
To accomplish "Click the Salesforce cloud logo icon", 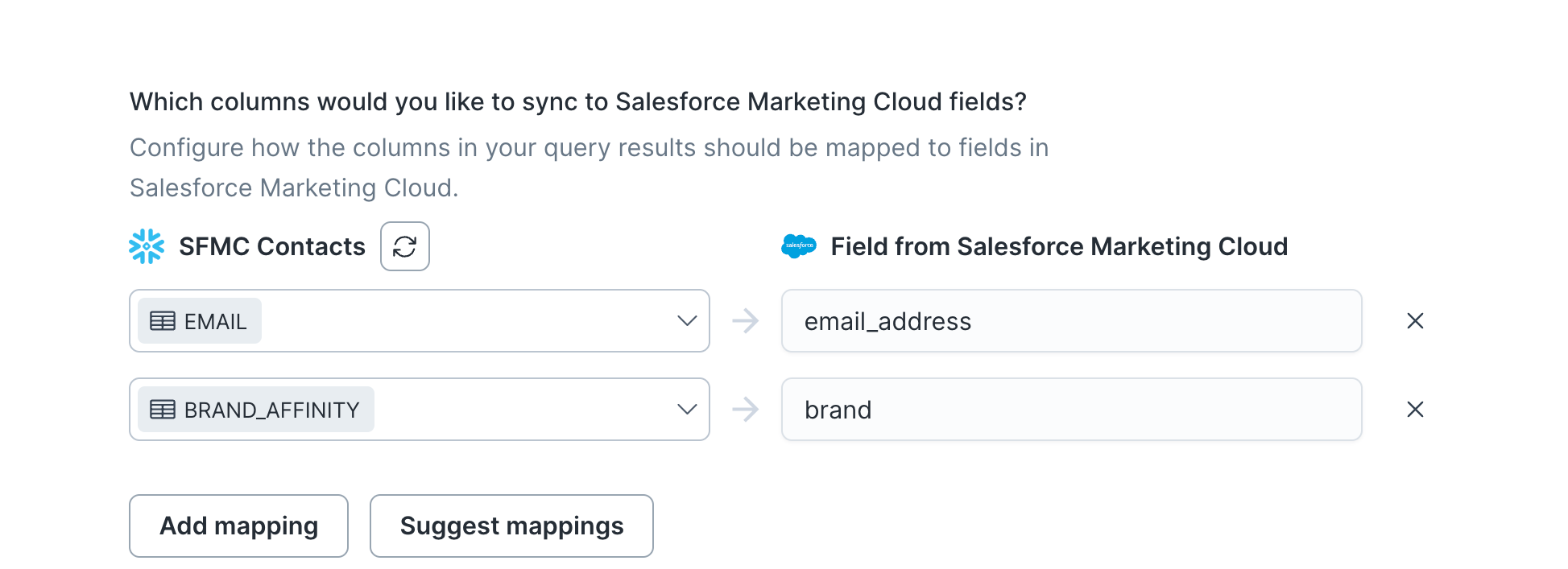I will tap(799, 245).
